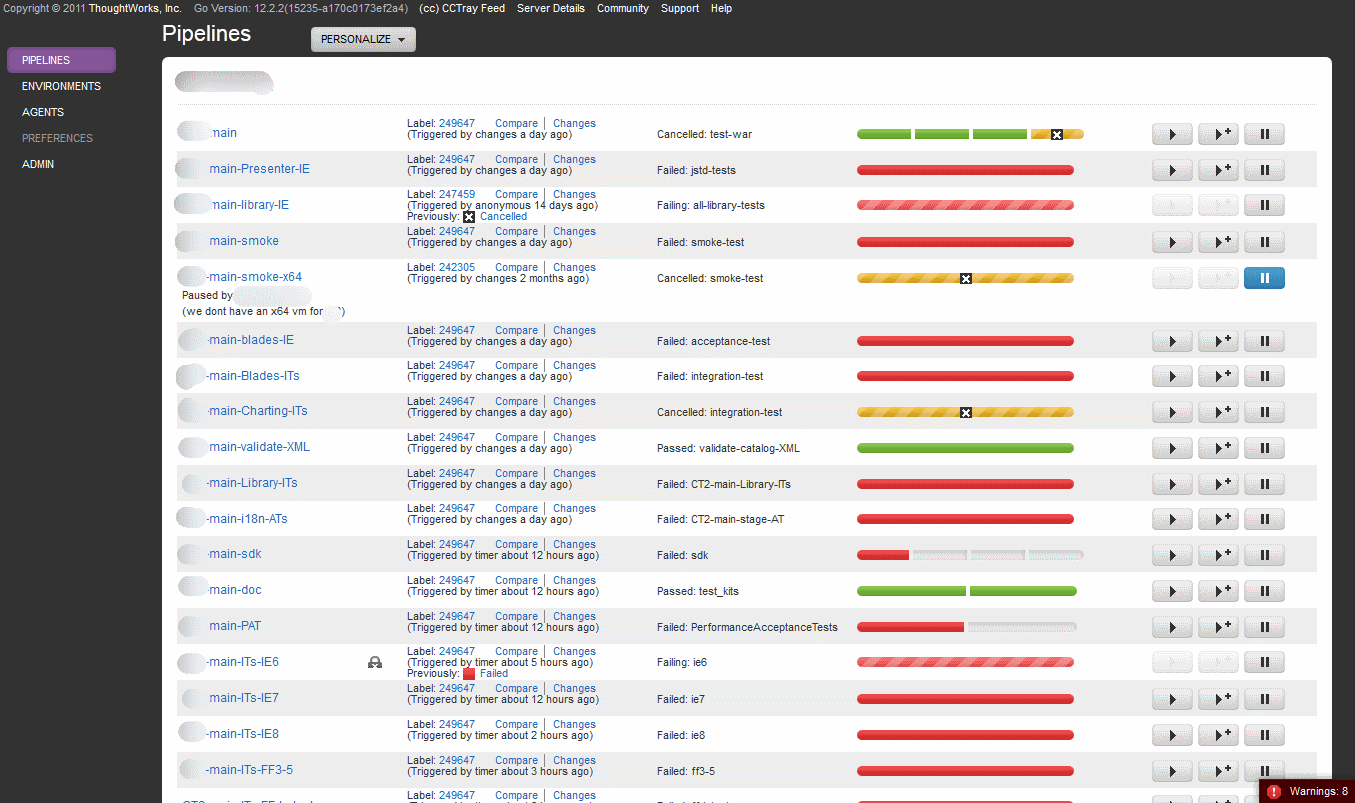Open the PERSONALIZE dropdown
This screenshot has height=803, width=1355.
tap(363, 39)
